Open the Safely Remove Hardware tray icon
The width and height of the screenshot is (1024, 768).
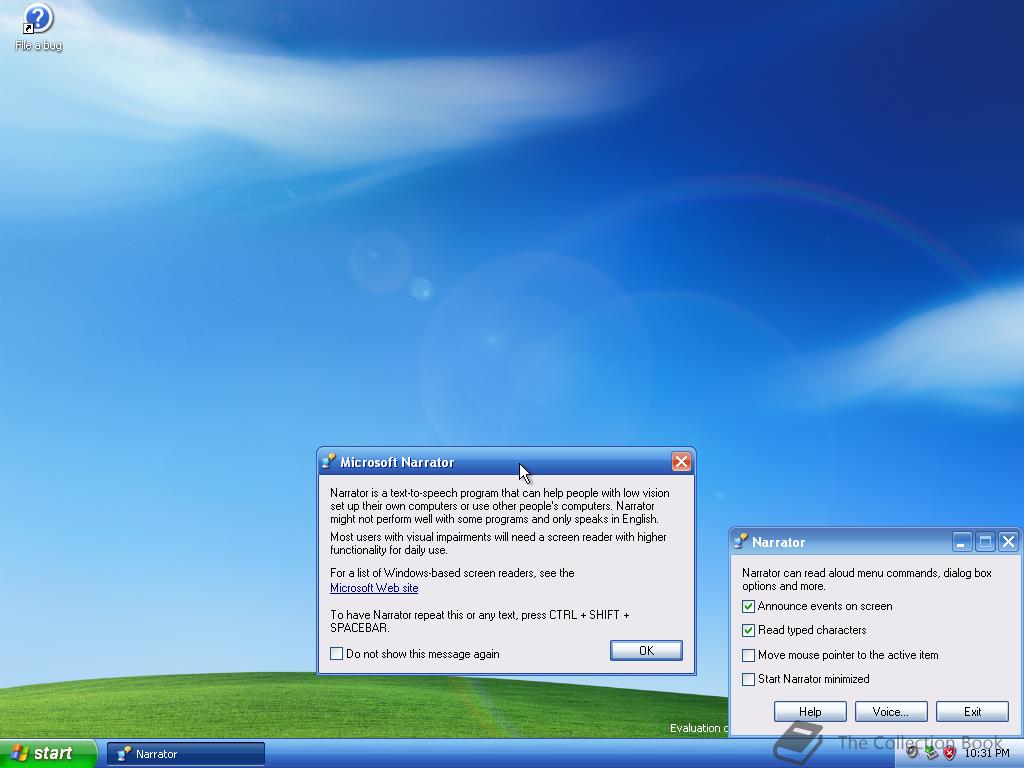coord(931,753)
